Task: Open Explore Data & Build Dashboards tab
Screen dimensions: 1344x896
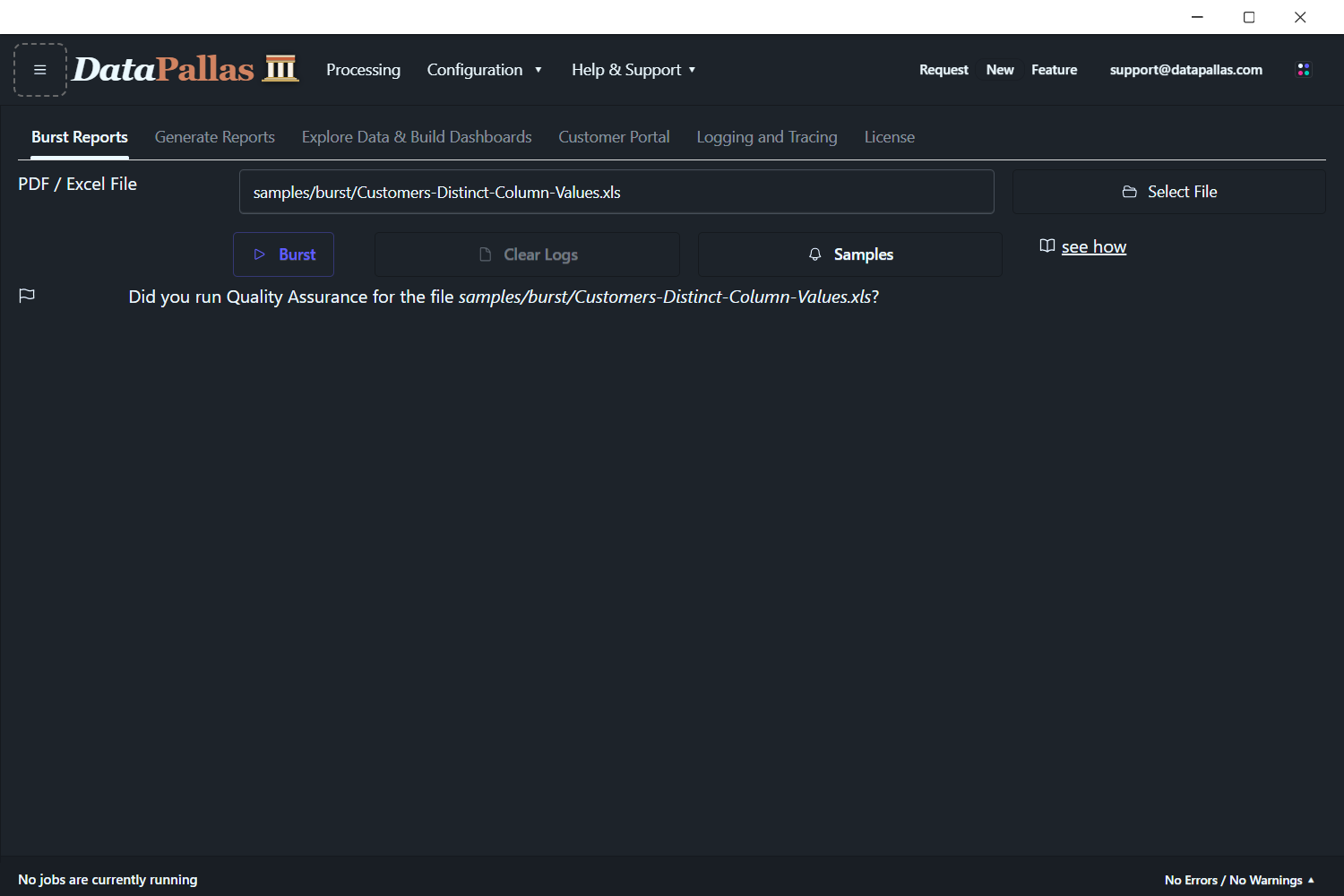Action: pos(417,137)
